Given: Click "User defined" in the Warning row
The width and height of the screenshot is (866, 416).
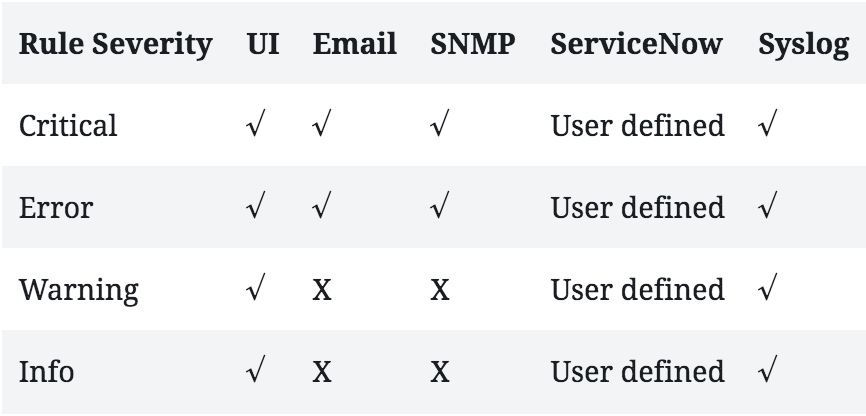Looking at the screenshot, I should tap(637, 290).
